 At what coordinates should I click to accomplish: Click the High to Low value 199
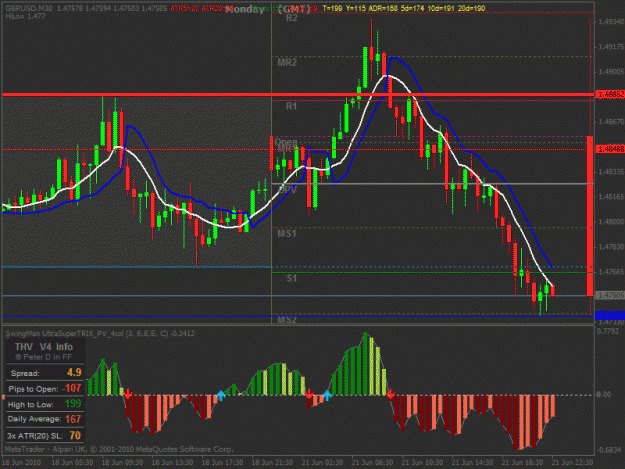[73, 404]
